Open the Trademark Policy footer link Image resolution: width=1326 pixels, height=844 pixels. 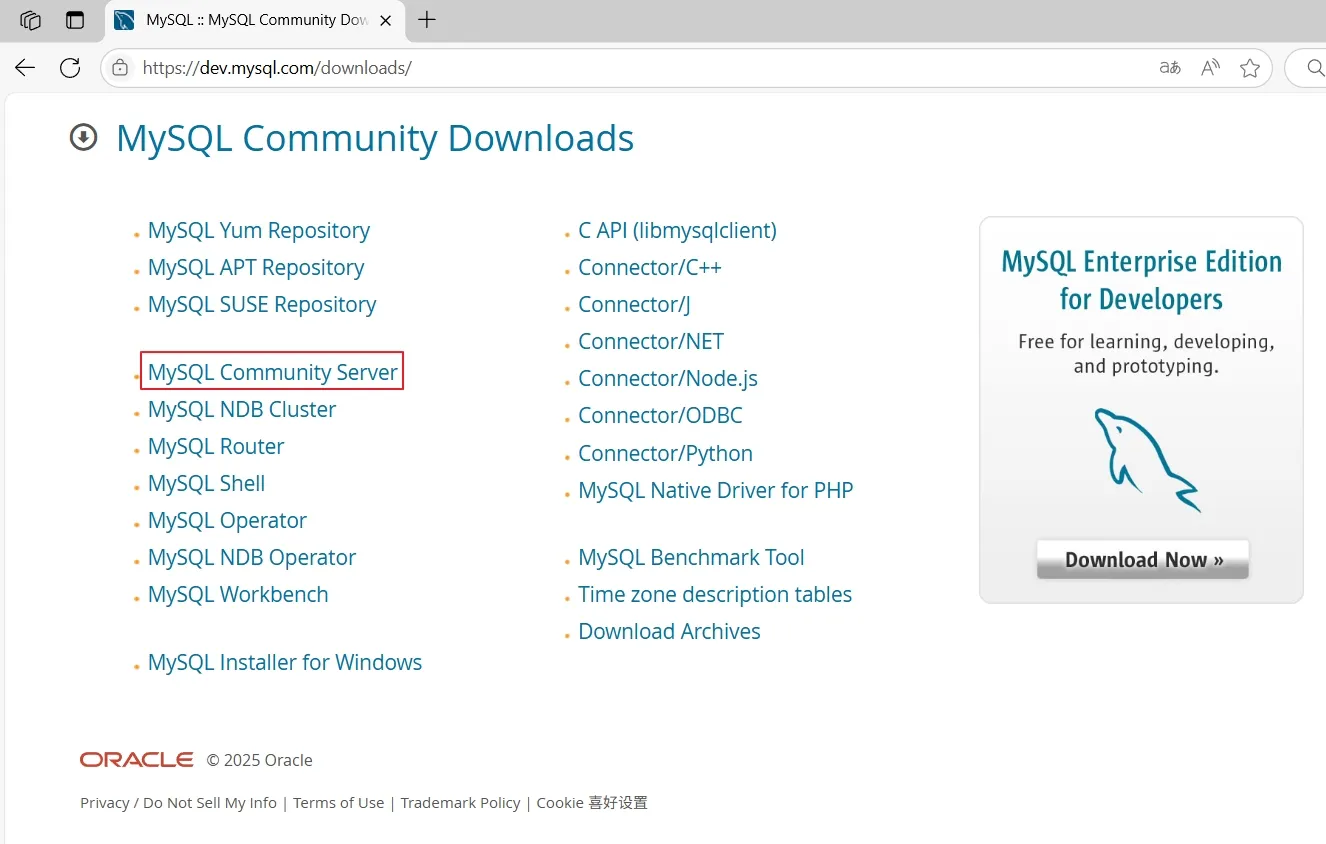coord(460,802)
